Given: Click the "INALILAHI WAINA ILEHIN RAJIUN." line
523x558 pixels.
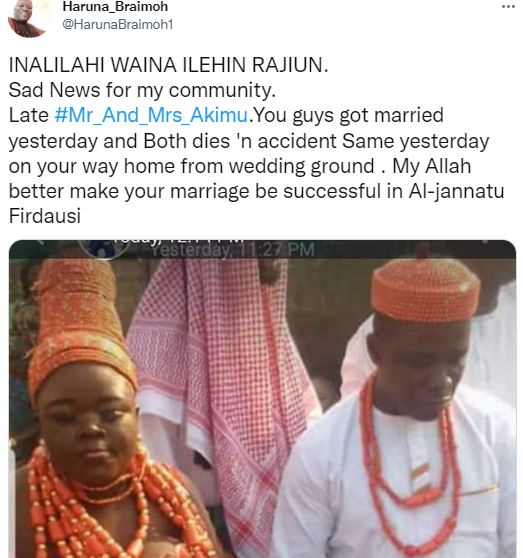Looking at the screenshot, I should tap(168, 65).
